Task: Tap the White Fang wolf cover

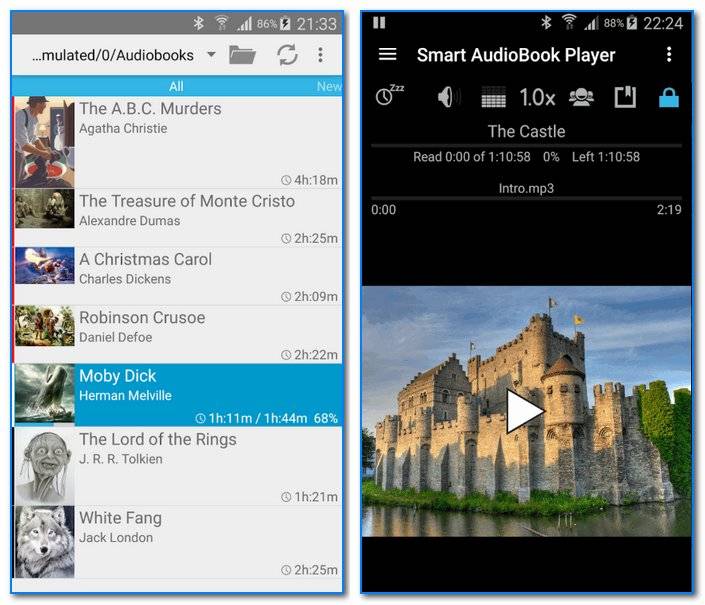Action: tap(44, 542)
